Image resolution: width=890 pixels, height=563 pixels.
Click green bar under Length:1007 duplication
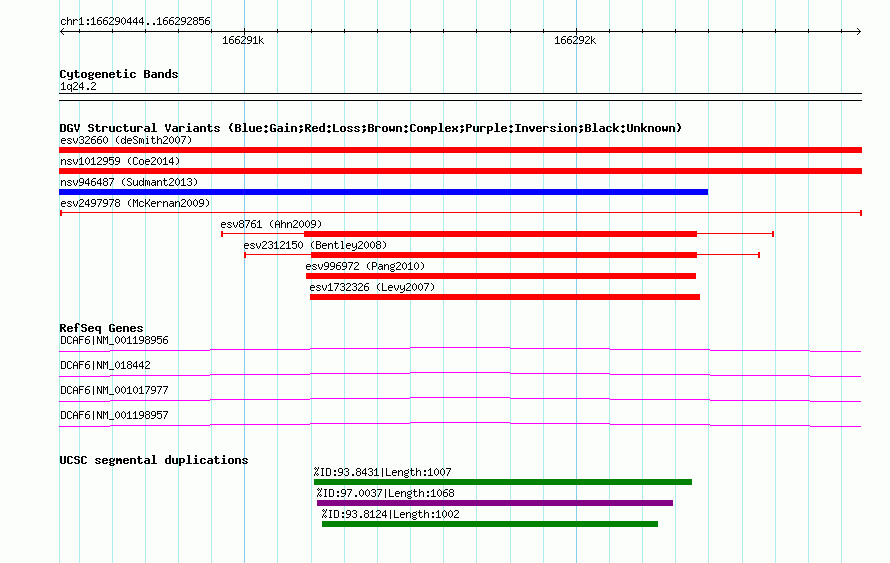tap(503, 482)
